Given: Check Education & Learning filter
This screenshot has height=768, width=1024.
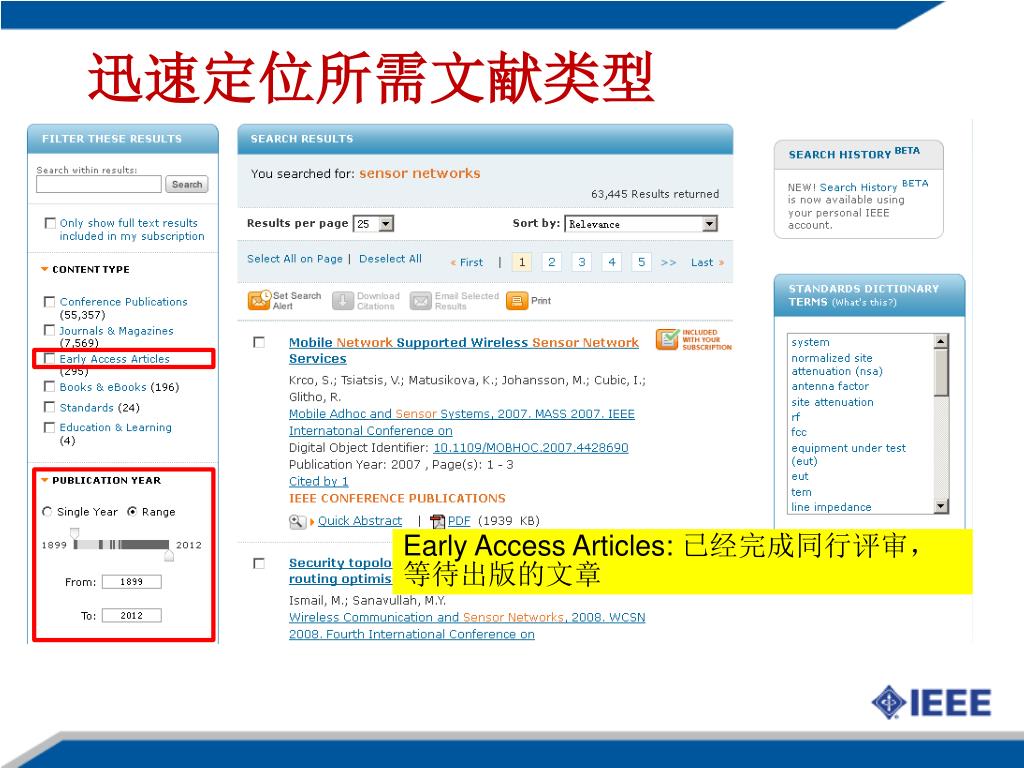Looking at the screenshot, I should pyautogui.click(x=50, y=428).
